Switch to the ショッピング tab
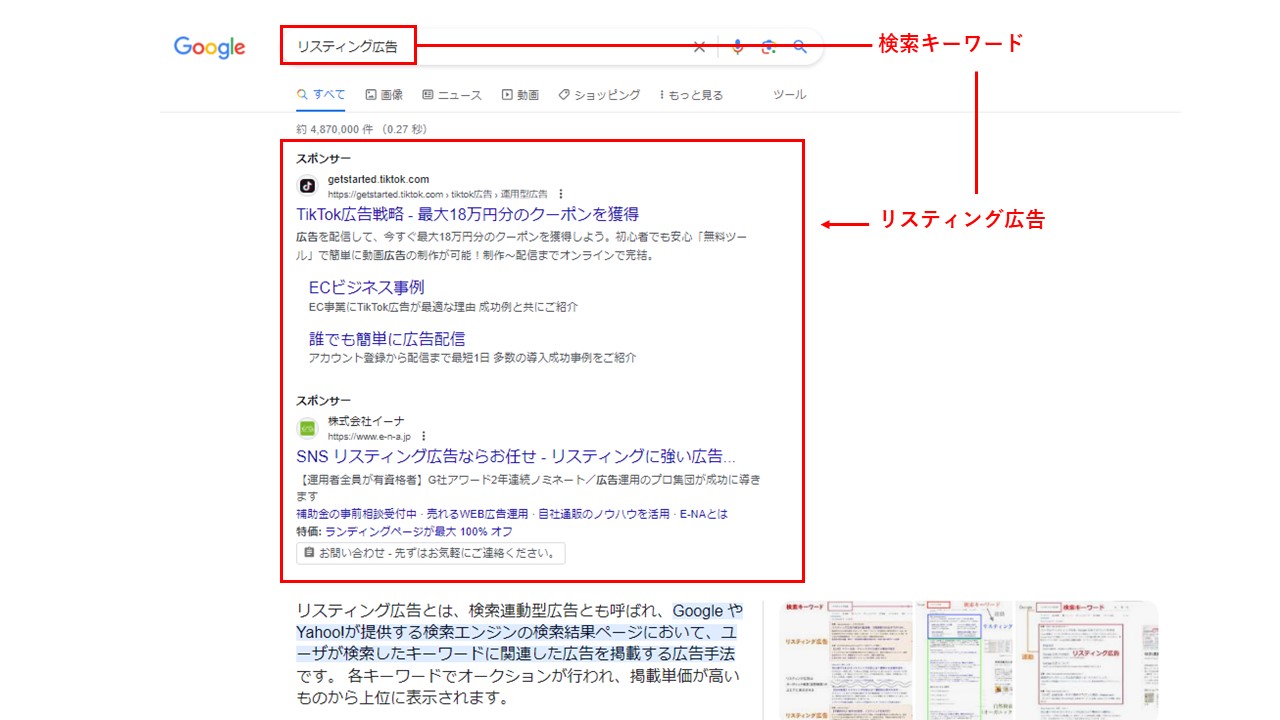 click(599, 95)
